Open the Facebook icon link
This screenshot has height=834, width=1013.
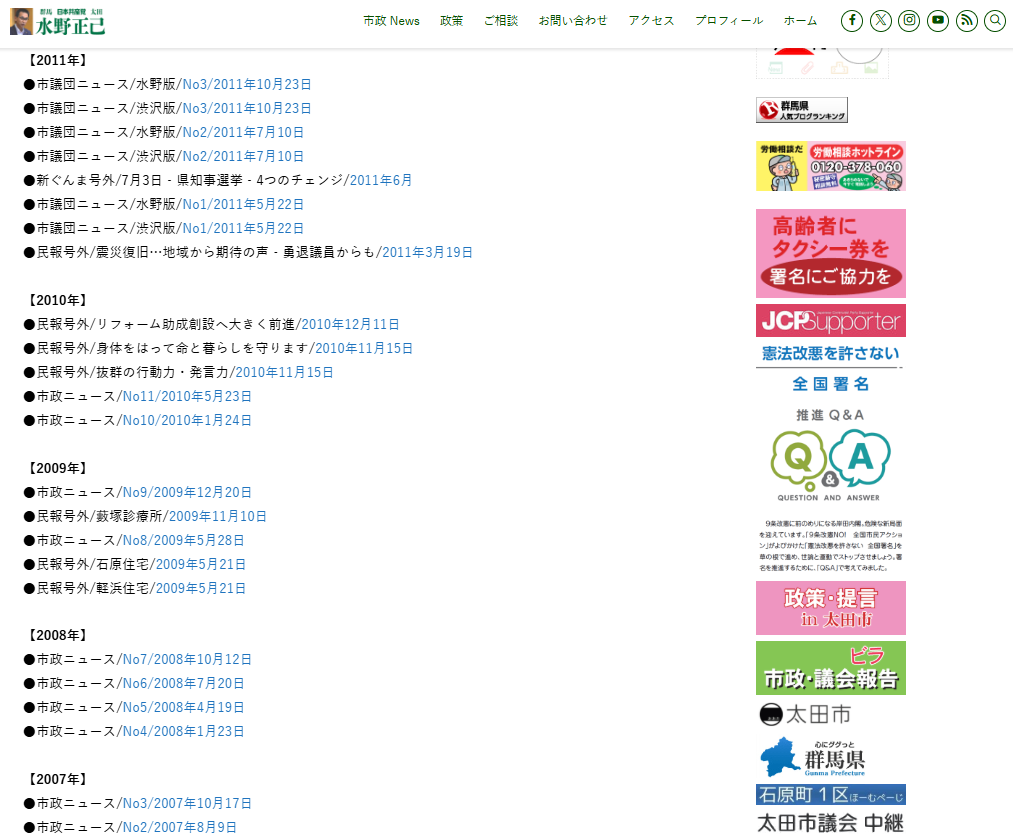852,21
